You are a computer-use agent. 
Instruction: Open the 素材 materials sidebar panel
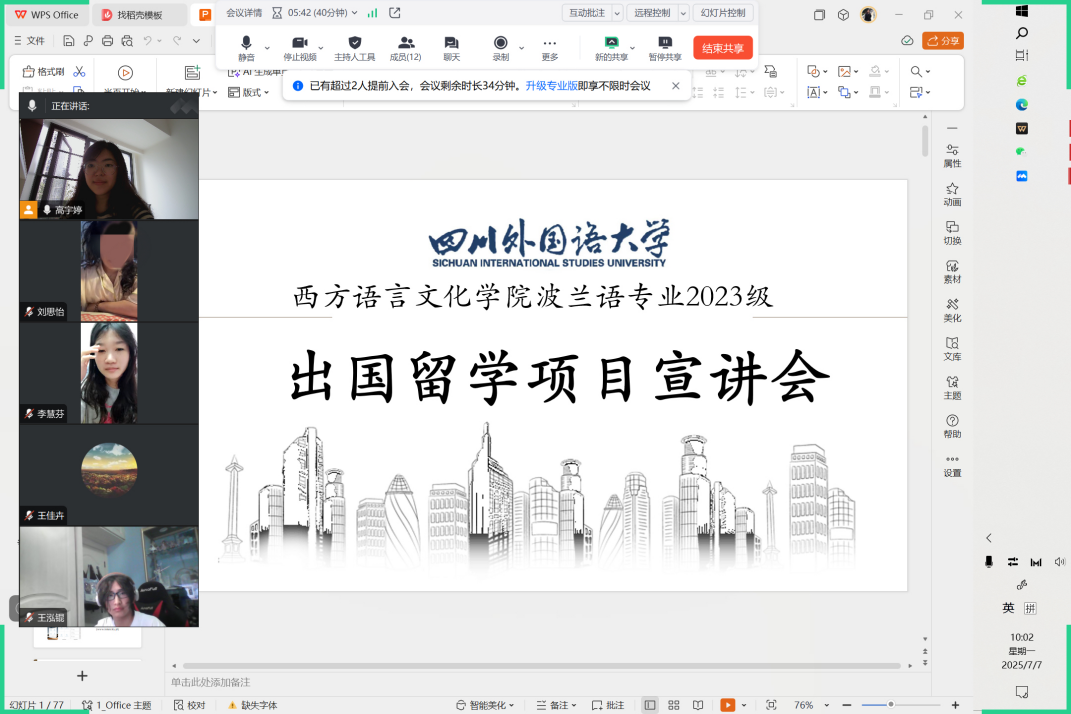pyautogui.click(x=952, y=272)
